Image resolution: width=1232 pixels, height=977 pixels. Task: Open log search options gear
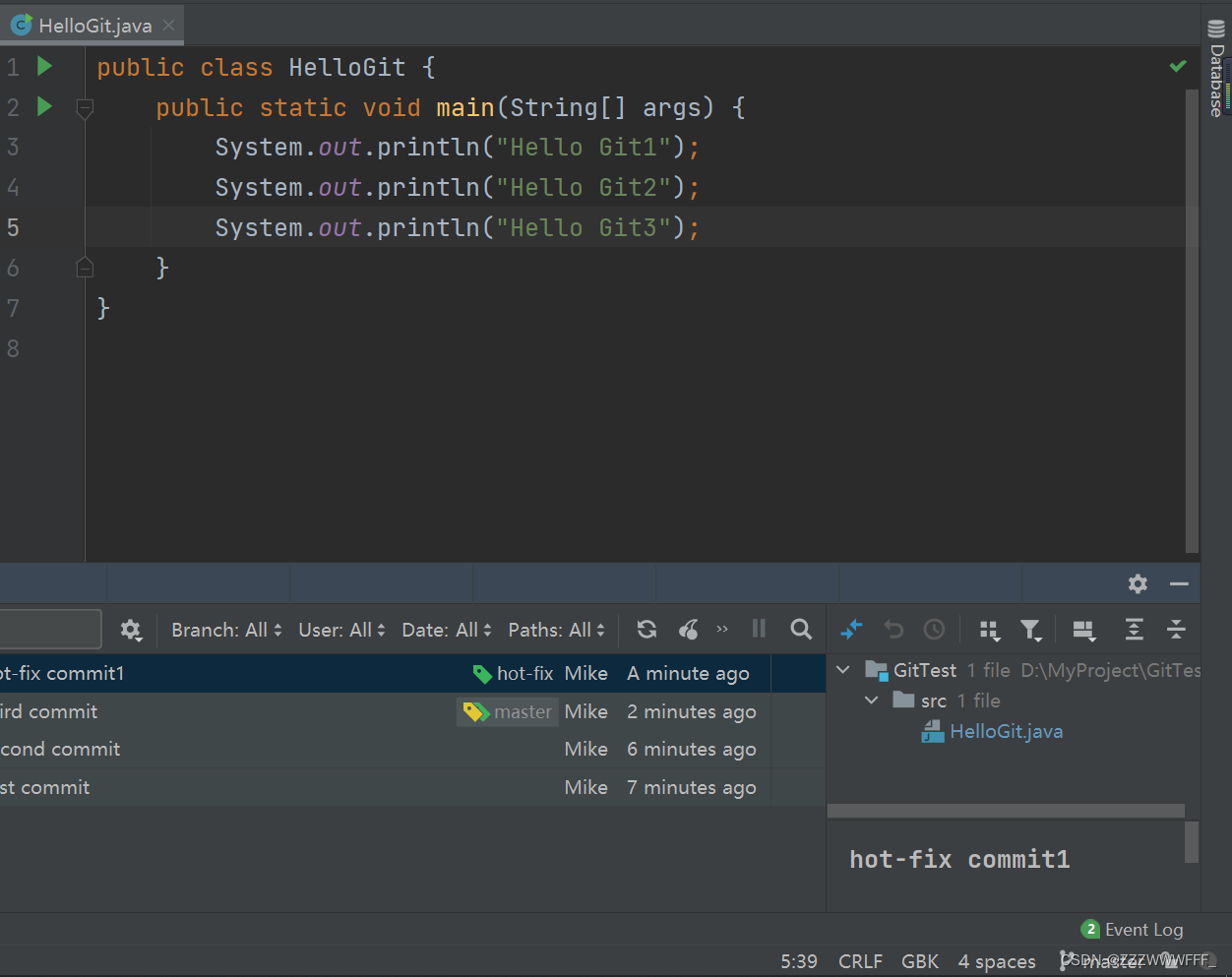pyautogui.click(x=131, y=630)
